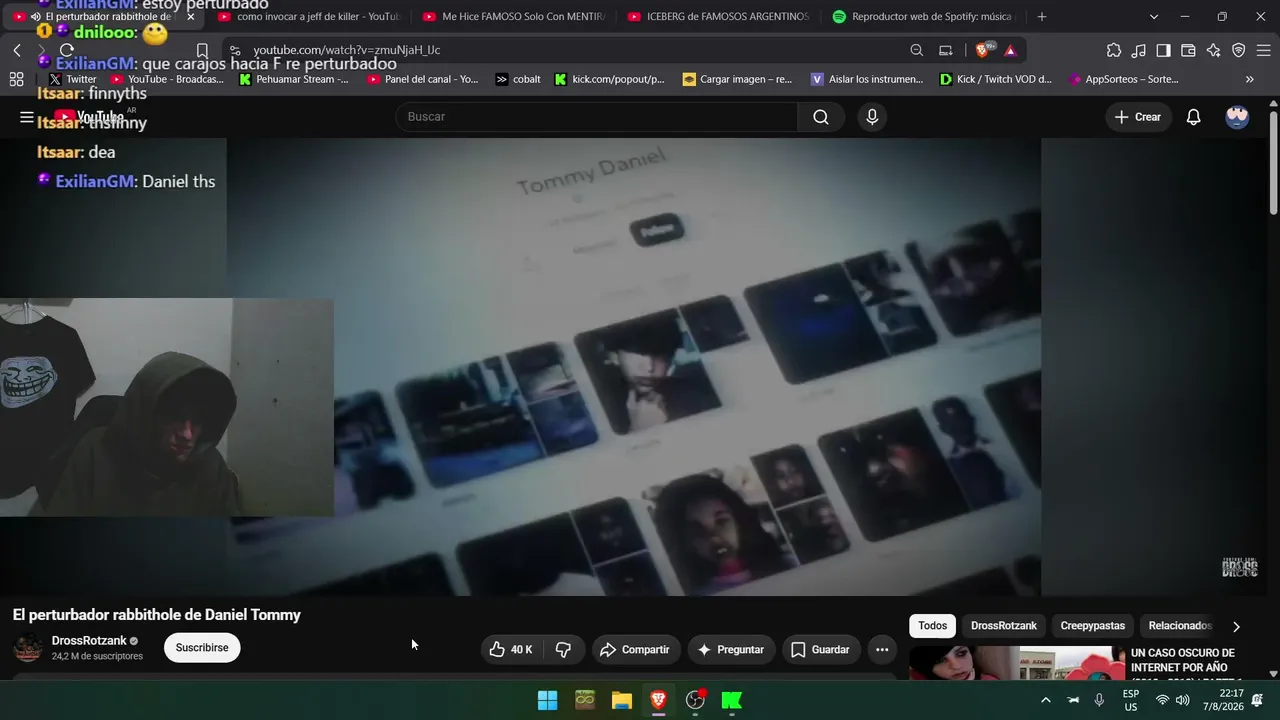
Task: Click the browser address bar URL
Action: pyautogui.click(x=346, y=50)
